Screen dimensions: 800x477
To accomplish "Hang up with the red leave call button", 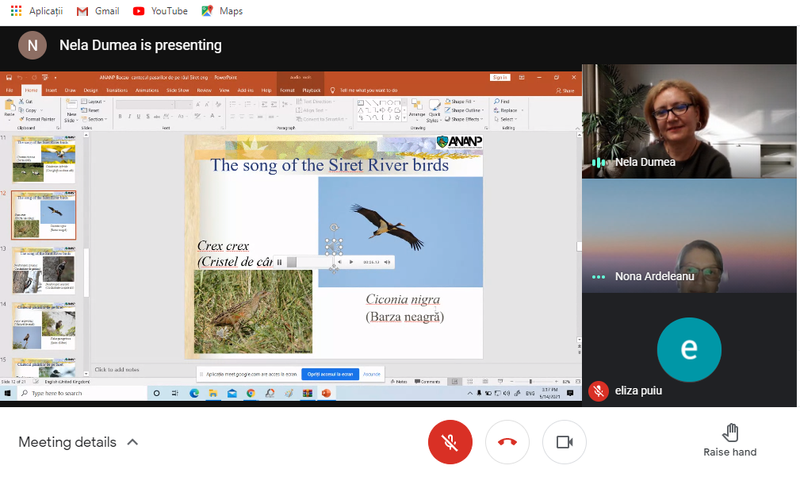I will (x=507, y=442).
